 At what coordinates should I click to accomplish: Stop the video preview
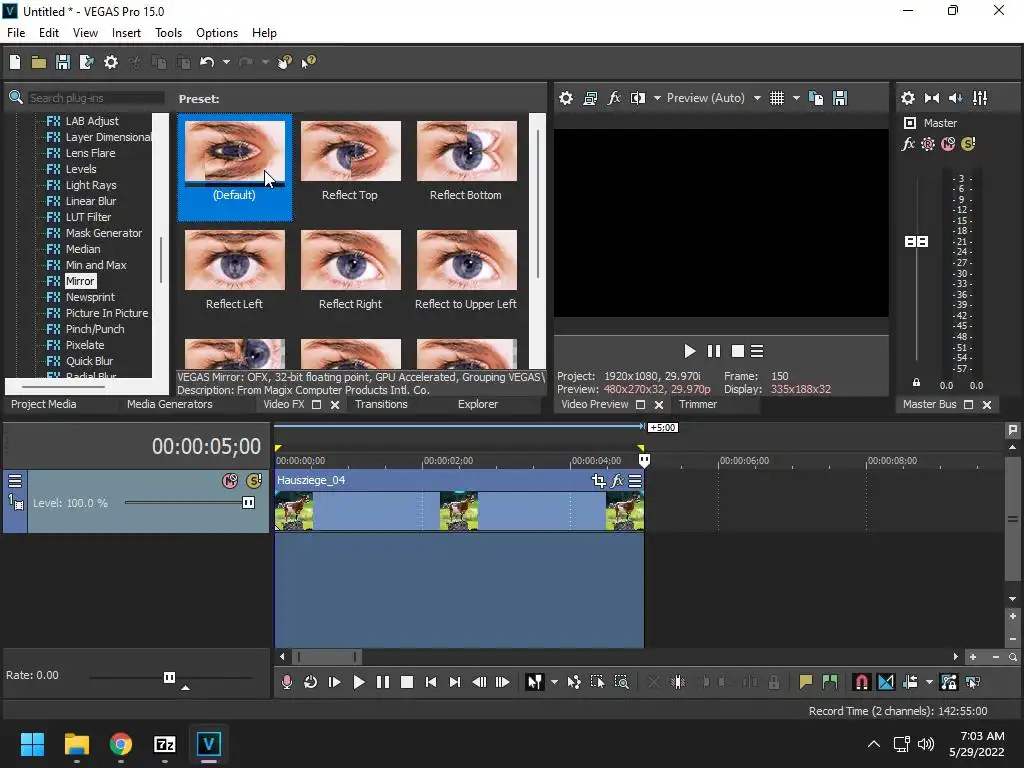click(x=737, y=351)
